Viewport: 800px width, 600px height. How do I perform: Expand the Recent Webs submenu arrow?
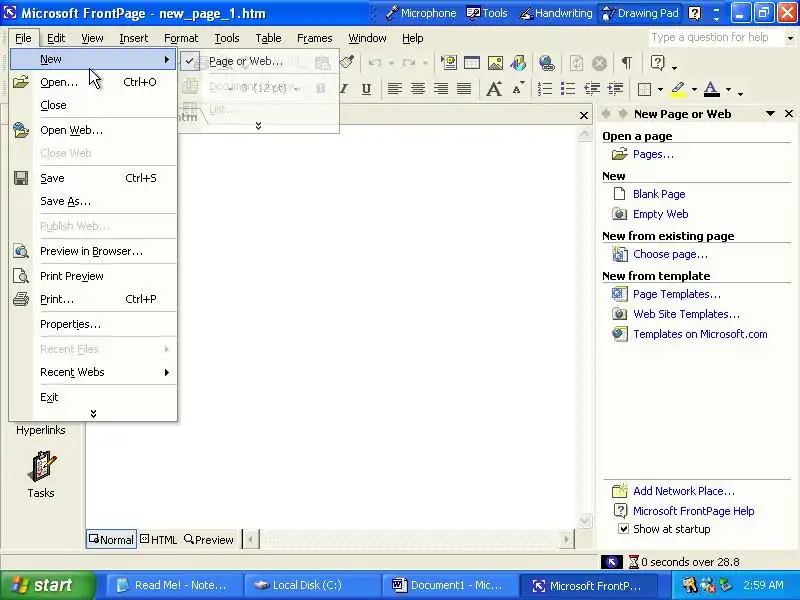tap(166, 372)
